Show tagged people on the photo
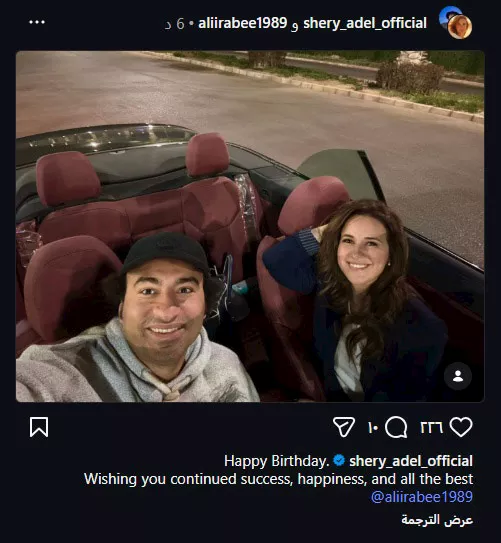The height and width of the screenshot is (543, 501). click(458, 376)
